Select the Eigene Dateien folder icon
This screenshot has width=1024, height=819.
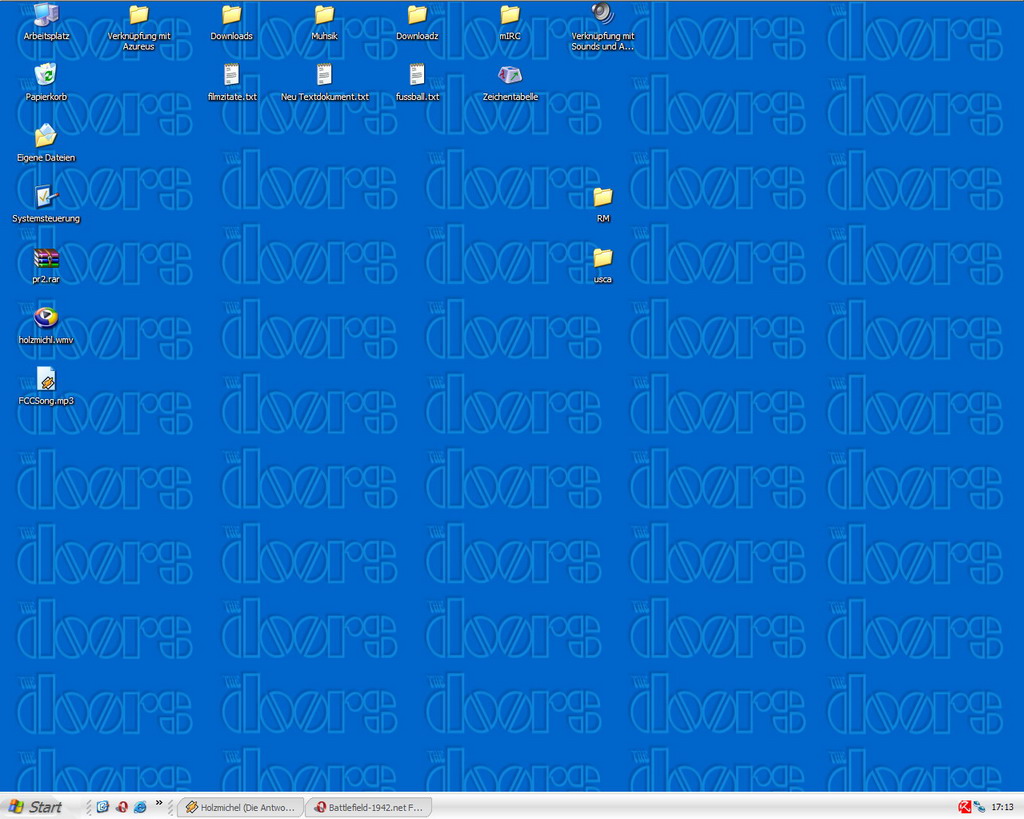pyautogui.click(x=46, y=144)
